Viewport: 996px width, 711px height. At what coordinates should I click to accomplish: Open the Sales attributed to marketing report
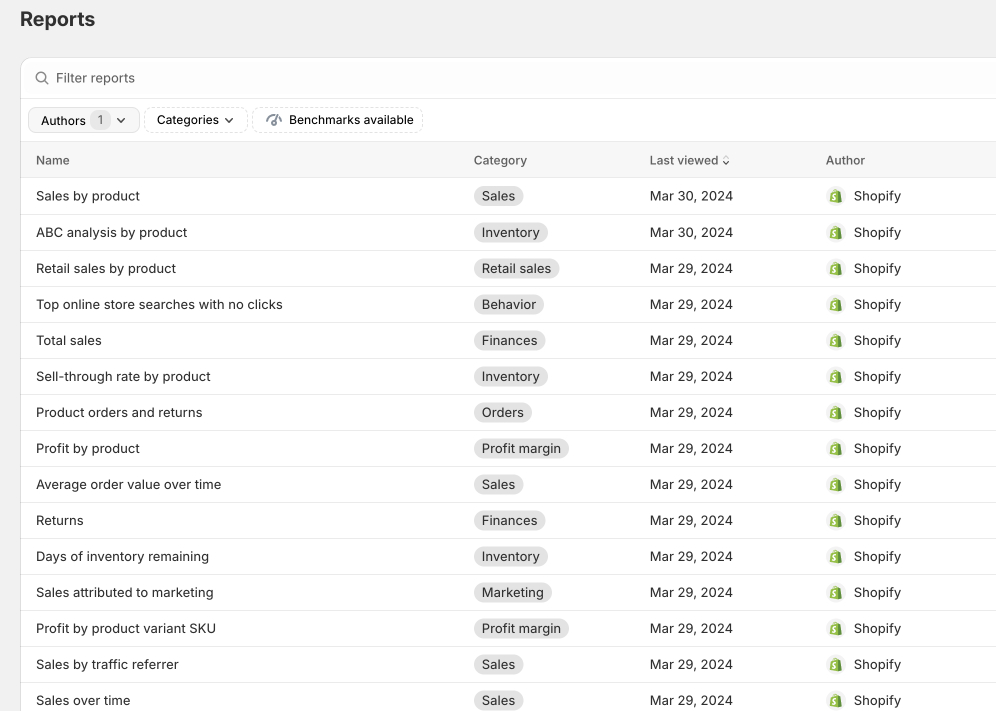pyautogui.click(x=124, y=593)
